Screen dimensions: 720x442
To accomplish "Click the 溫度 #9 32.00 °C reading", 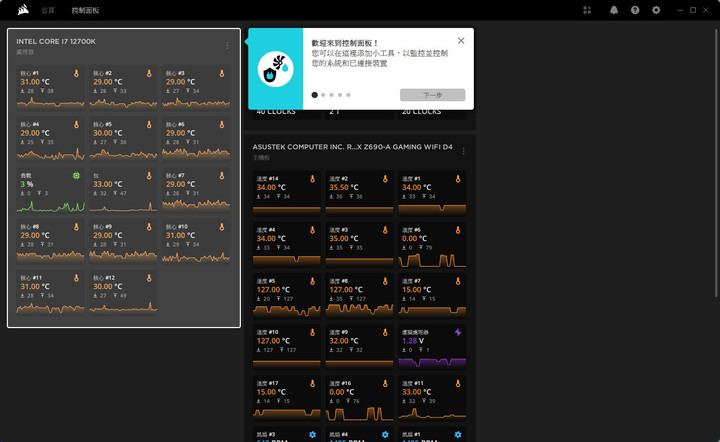I will click(344, 341).
